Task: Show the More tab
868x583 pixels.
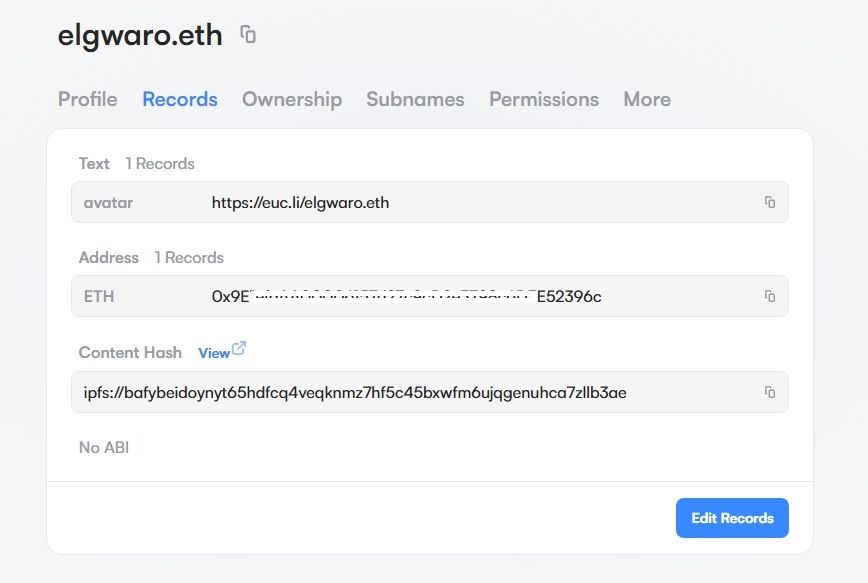Action: pos(647,99)
